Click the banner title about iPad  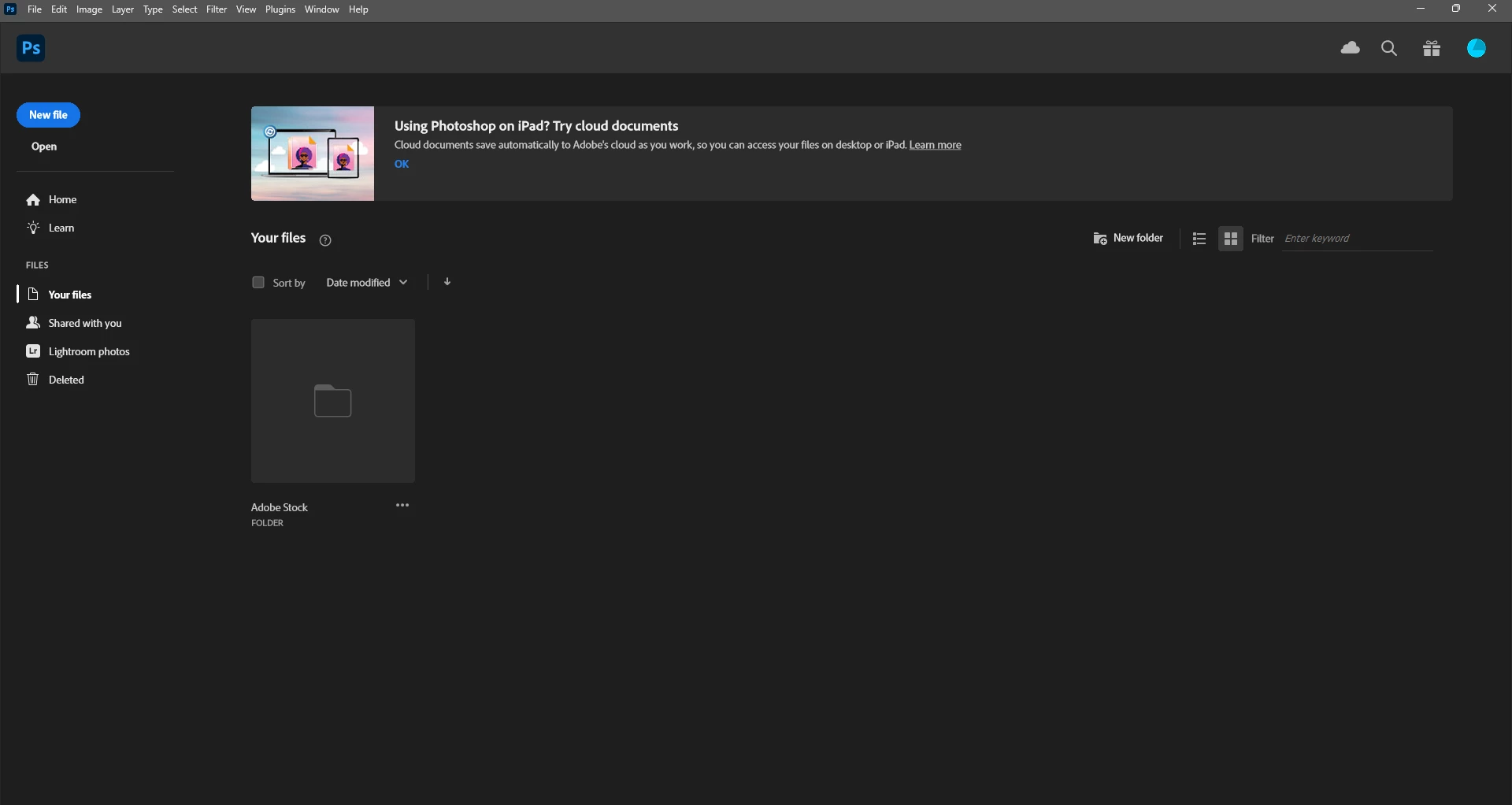click(x=536, y=126)
